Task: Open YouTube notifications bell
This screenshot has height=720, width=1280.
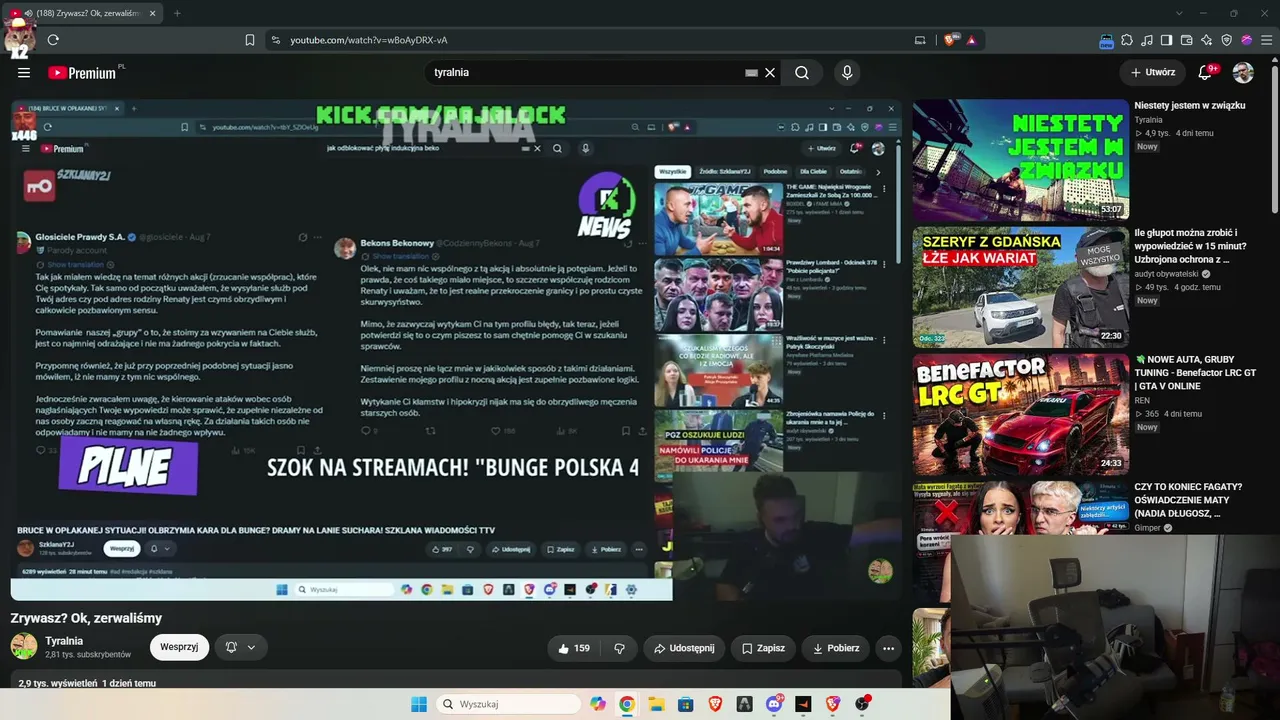Action: click(1206, 73)
